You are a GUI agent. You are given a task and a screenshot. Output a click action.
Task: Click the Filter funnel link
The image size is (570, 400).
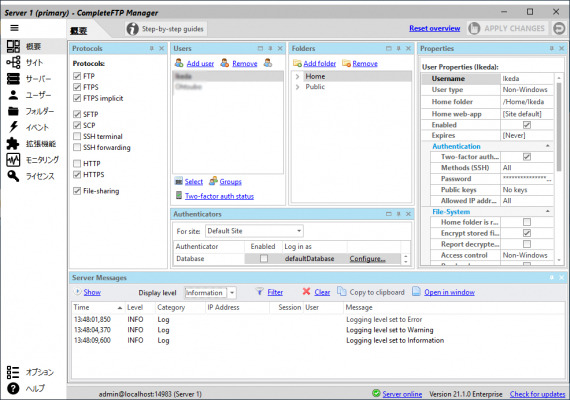click(x=275, y=292)
